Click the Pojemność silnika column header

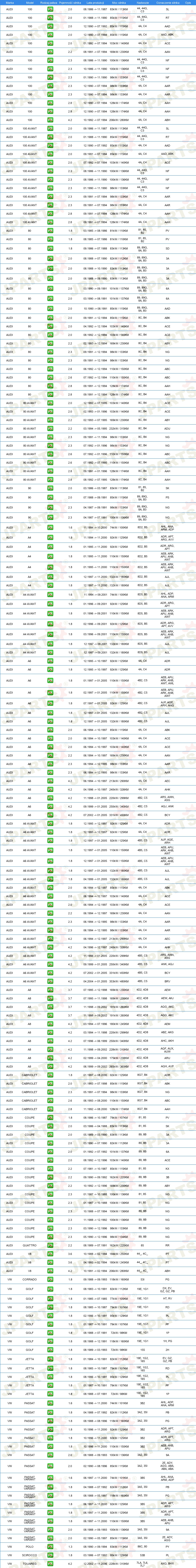[x=70, y=3]
